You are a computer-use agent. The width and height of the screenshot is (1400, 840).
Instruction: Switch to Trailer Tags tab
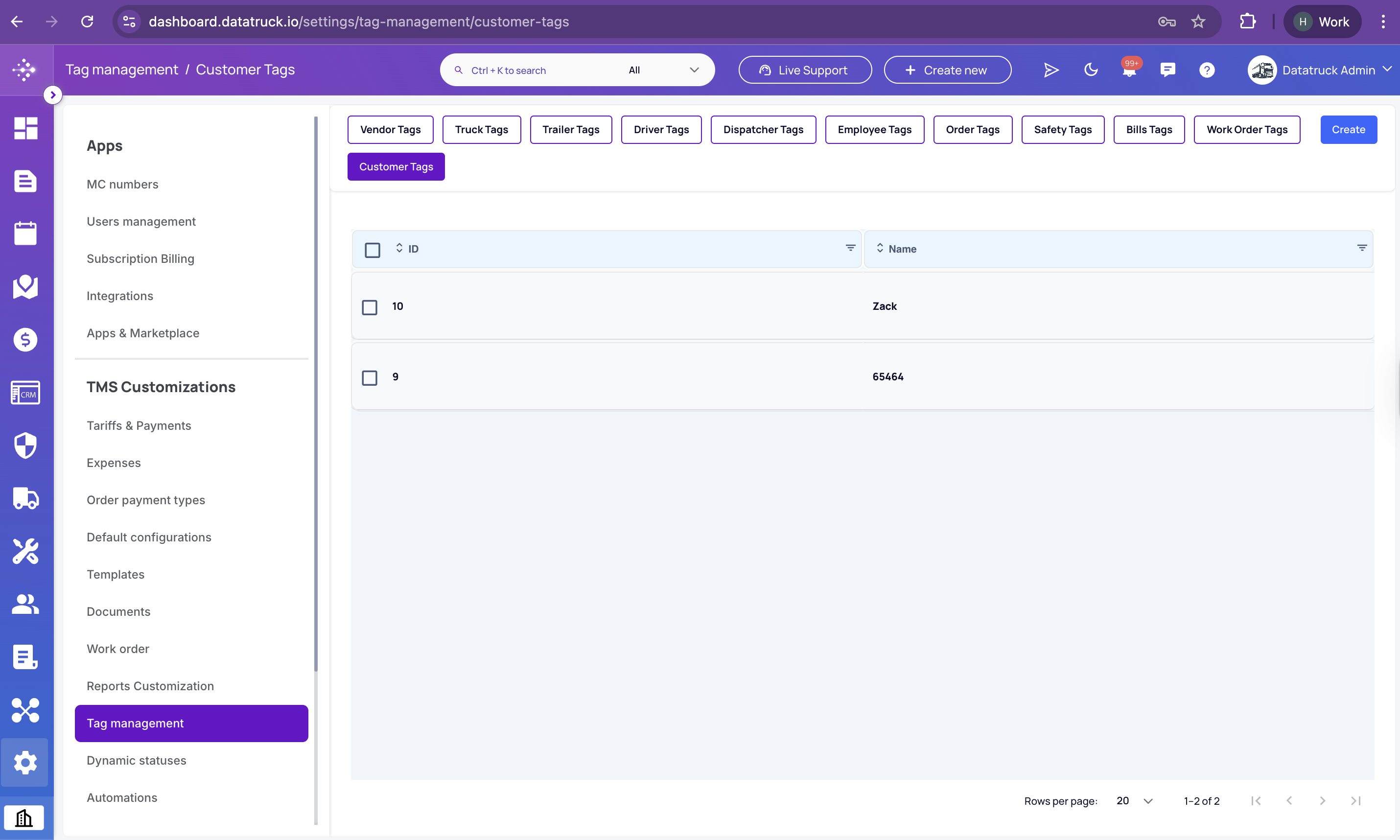[x=571, y=130]
